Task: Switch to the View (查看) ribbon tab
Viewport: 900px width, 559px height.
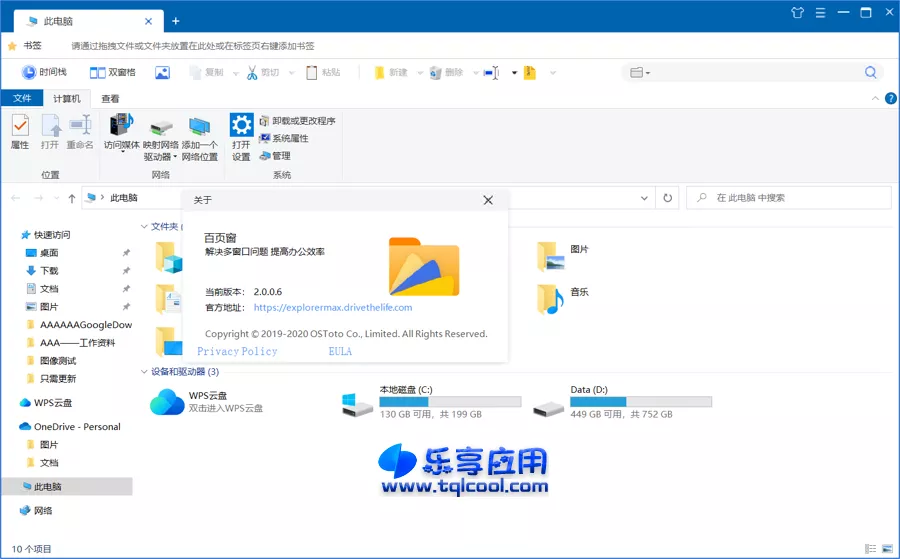Action: tap(110, 99)
